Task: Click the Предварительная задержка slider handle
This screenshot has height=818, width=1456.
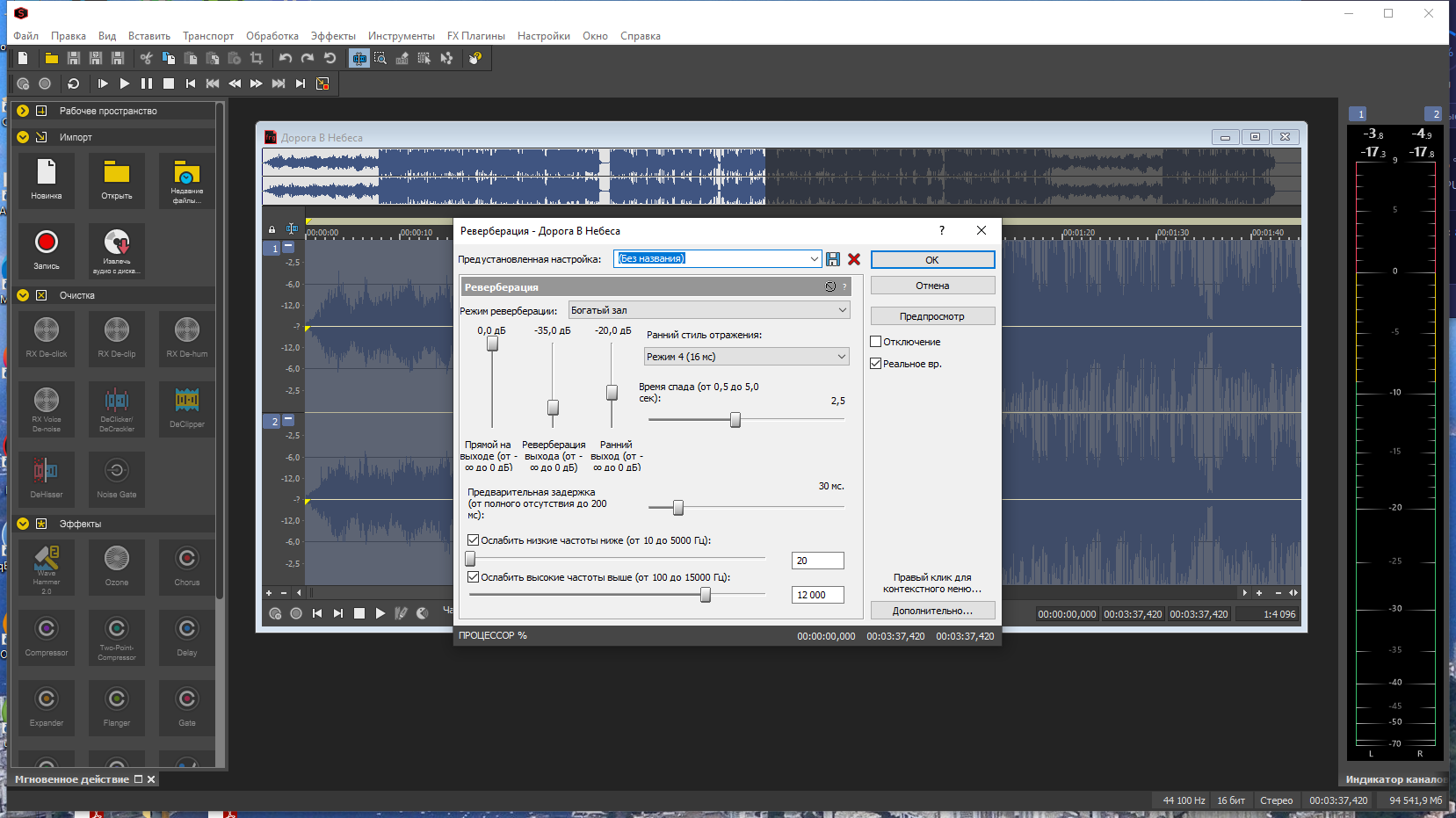Action: click(x=678, y=508)
